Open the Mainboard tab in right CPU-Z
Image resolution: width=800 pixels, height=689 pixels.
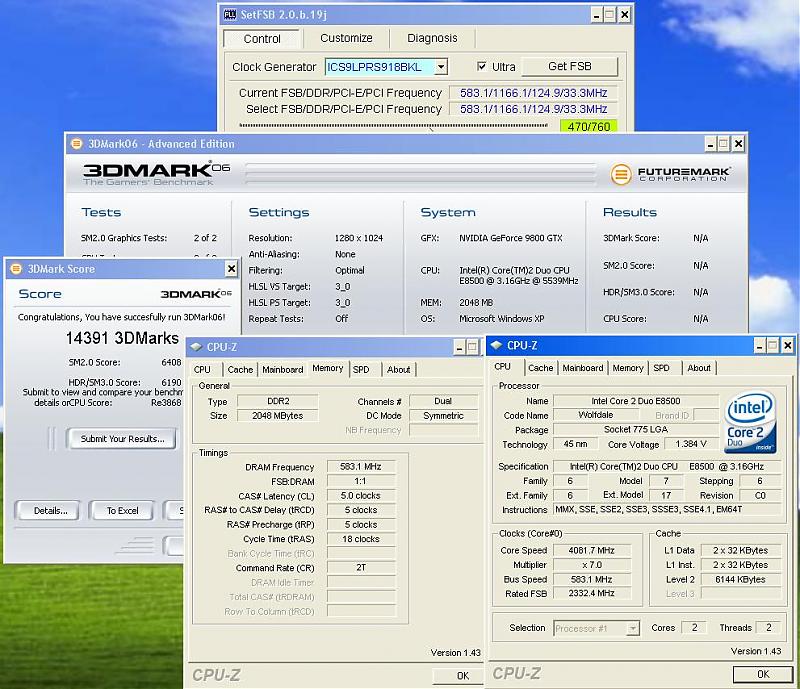click(583, 368)
